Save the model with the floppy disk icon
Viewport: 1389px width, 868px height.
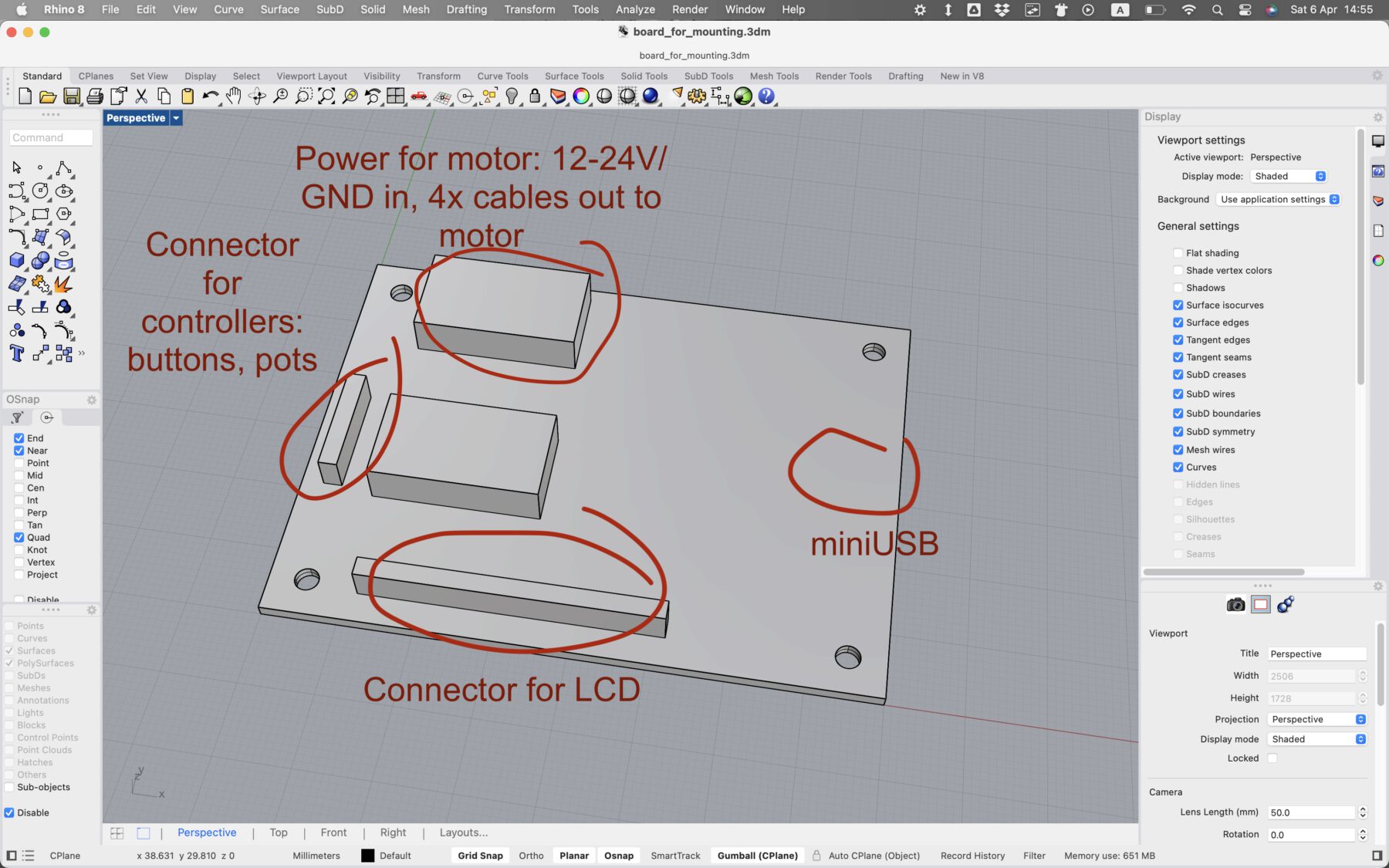tap(72, 96)
